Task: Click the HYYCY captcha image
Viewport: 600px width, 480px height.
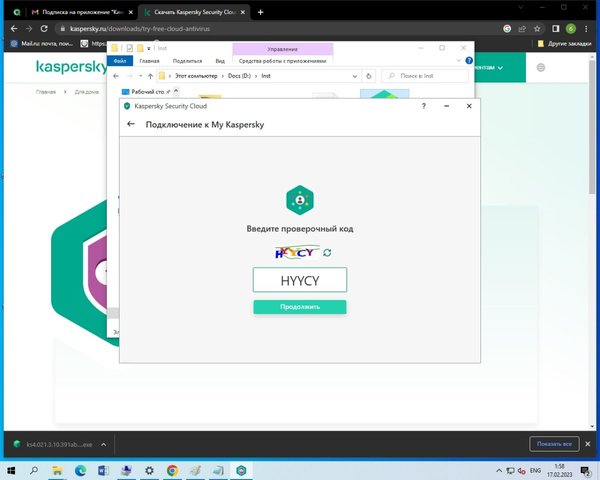Action: (x=297, y=253)
